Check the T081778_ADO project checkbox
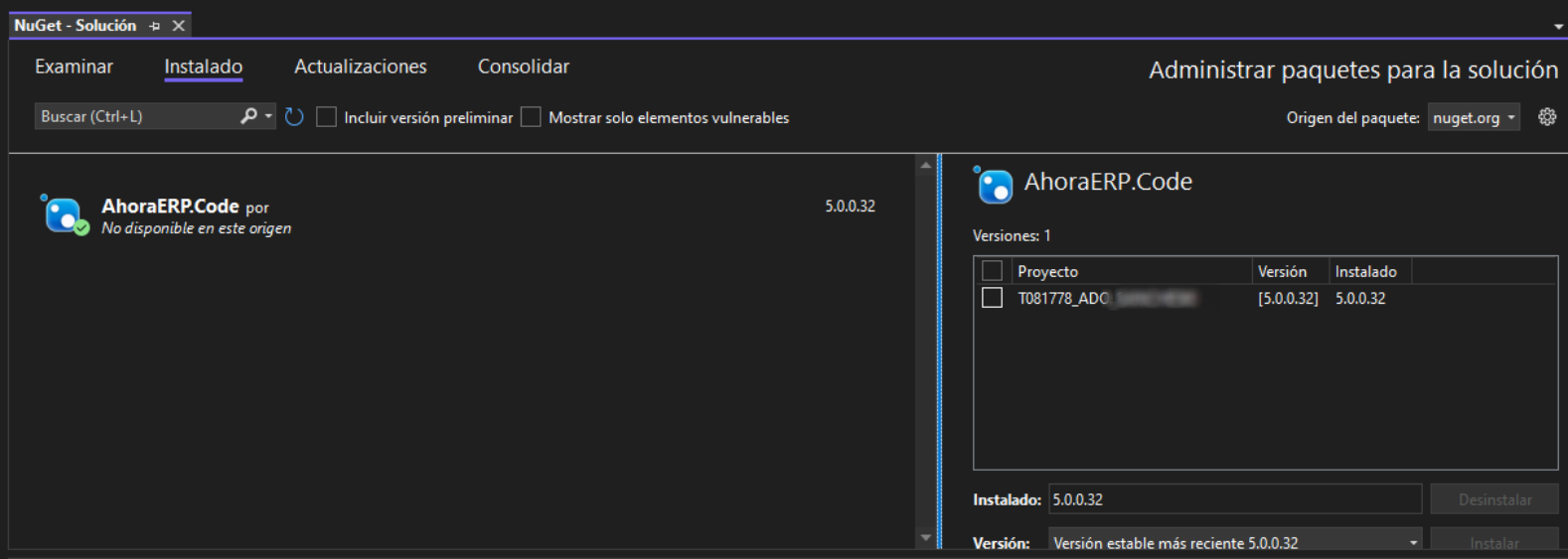Viewport: 1568px width, 559px height. point(992,298)
